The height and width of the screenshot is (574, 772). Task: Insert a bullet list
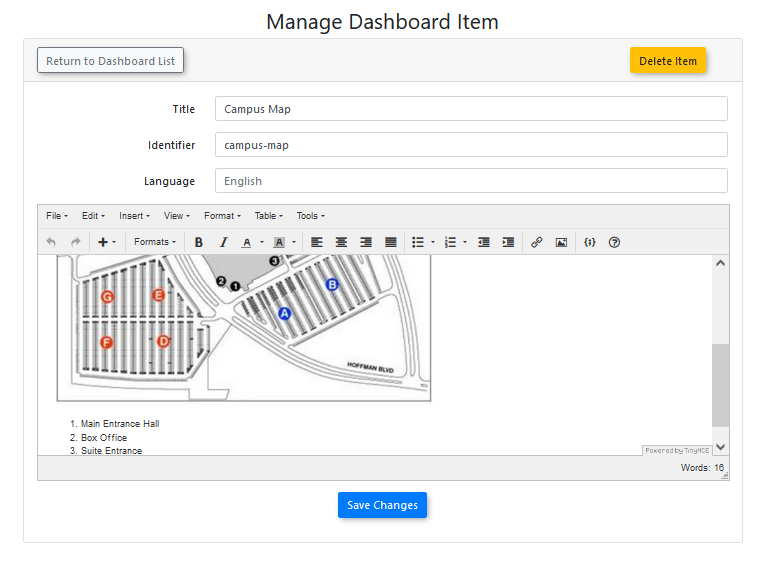coord(418,242)
